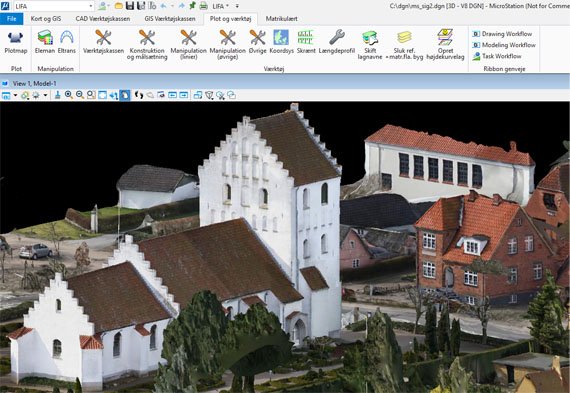Open file with folder icon in quick access
The width and height of the screenshot is (570, 393).
click(x=119, y=6)
